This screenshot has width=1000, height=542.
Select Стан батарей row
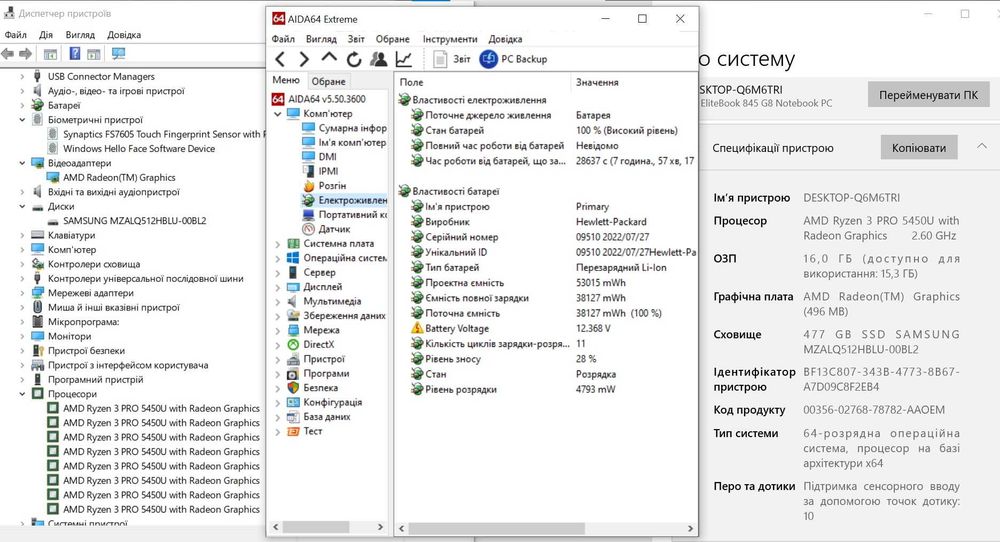[545, 130]
